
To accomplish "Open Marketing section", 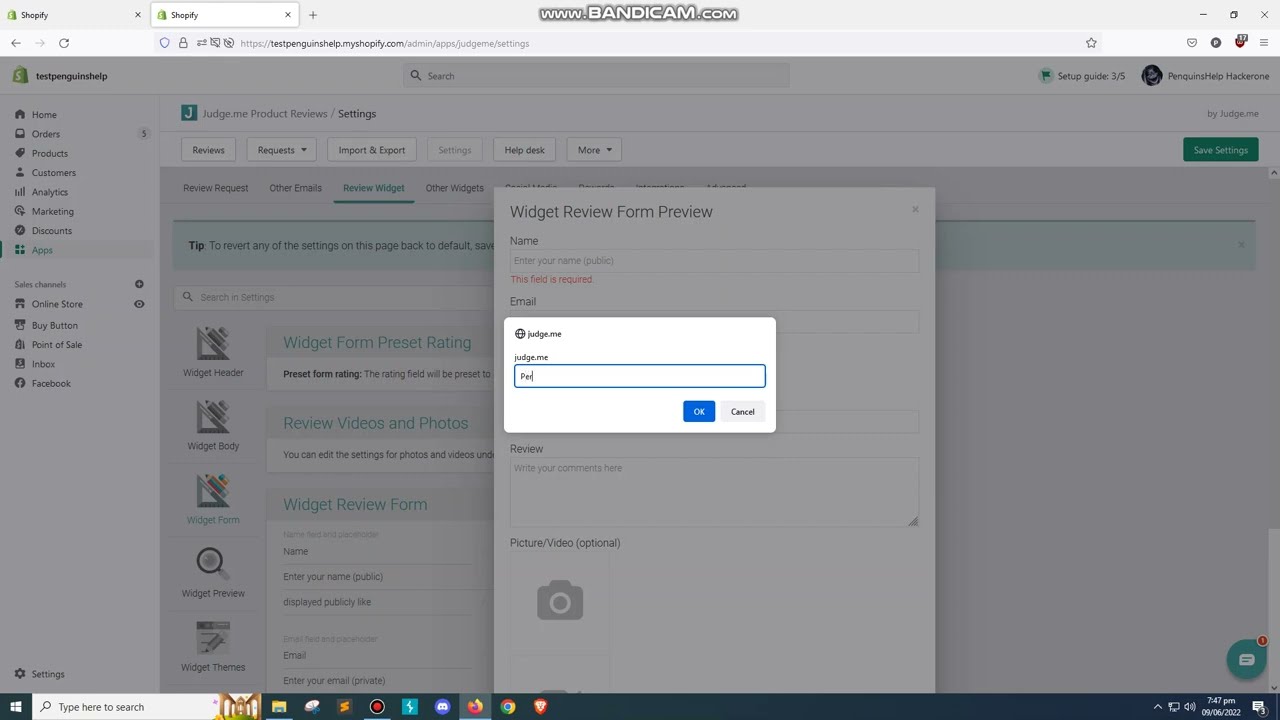I will pyautogui.click(x=52, y=211).
